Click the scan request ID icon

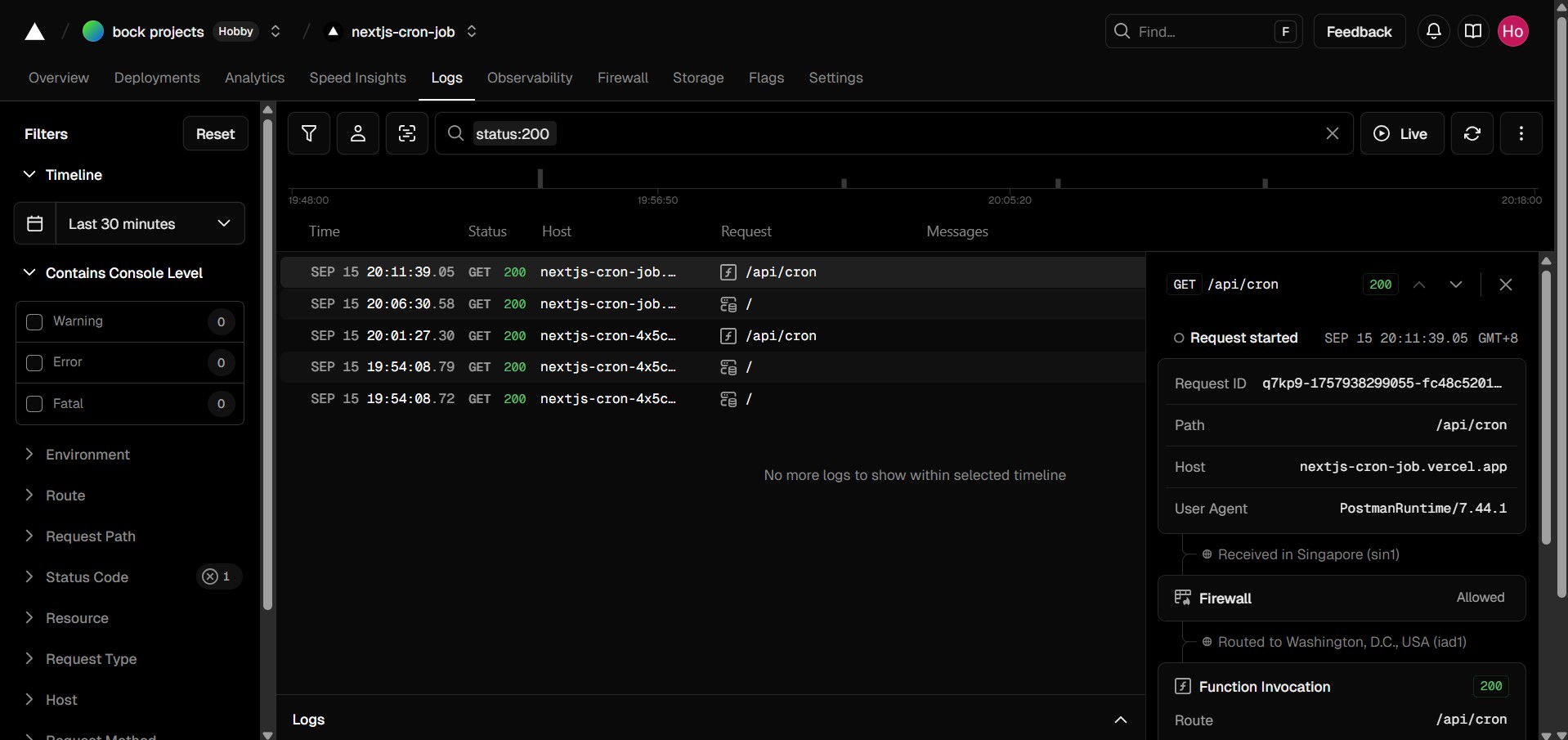(x=407, y=133)
